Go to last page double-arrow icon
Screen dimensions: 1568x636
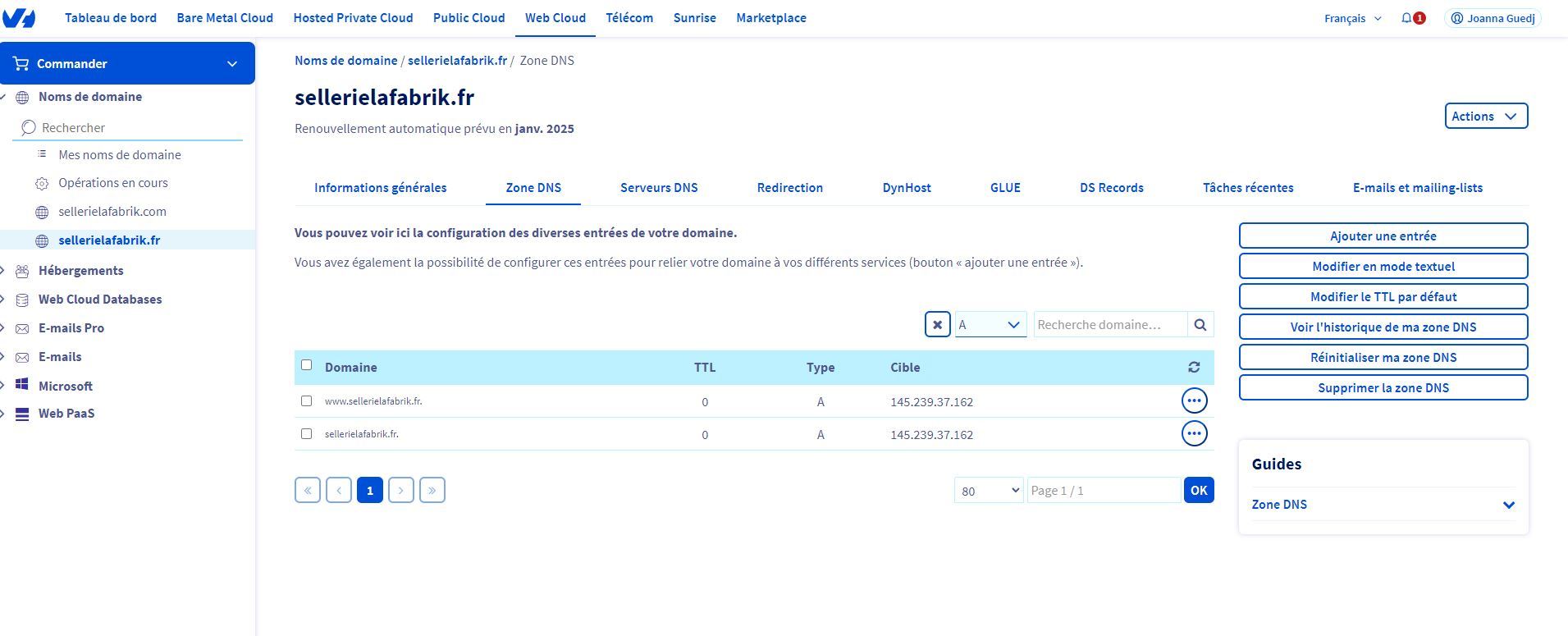432,491
